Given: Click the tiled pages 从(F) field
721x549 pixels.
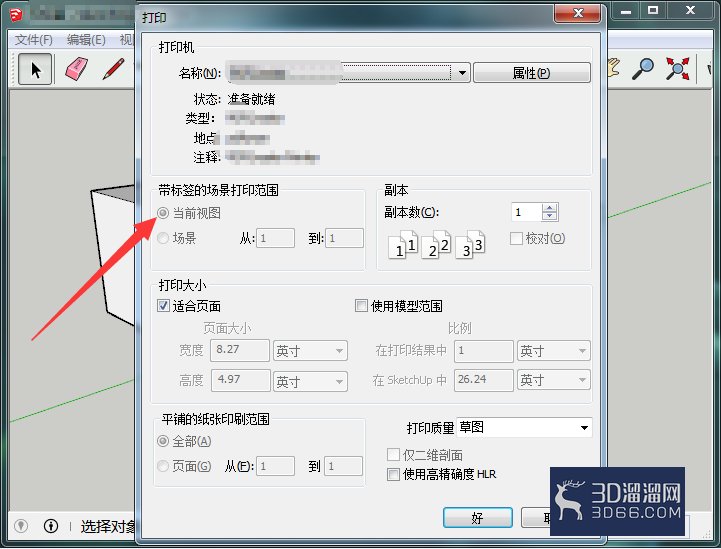Looking at the screenshot, I should [x=275, y=466].
